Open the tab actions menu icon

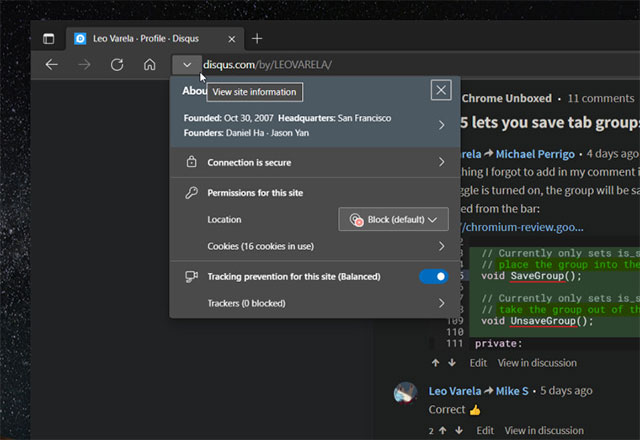click(x=48, y=39)
